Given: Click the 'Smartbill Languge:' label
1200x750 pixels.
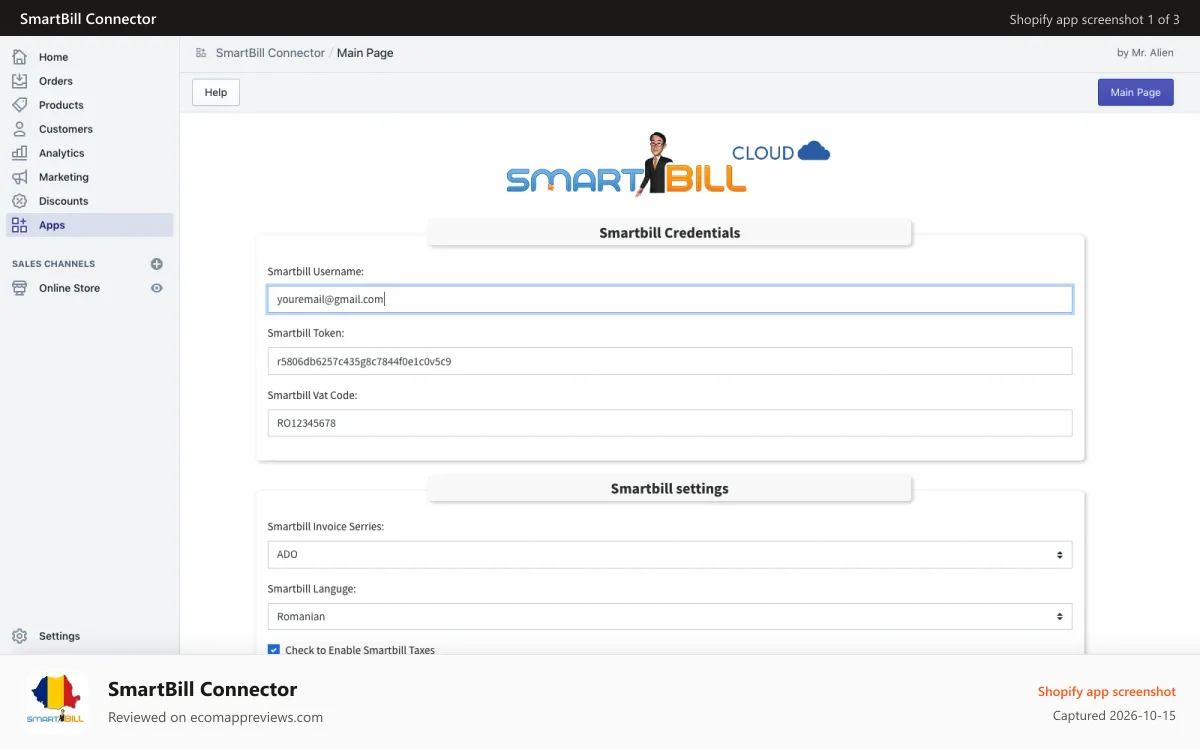Looking at the screenshot, I should [x=312, y=589].
